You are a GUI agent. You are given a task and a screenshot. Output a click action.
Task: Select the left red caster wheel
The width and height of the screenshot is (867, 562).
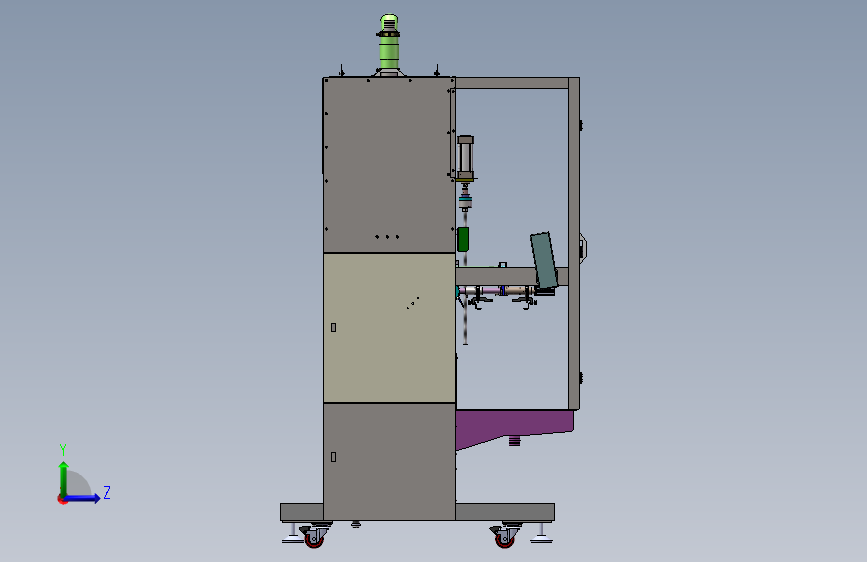point(314,538)
